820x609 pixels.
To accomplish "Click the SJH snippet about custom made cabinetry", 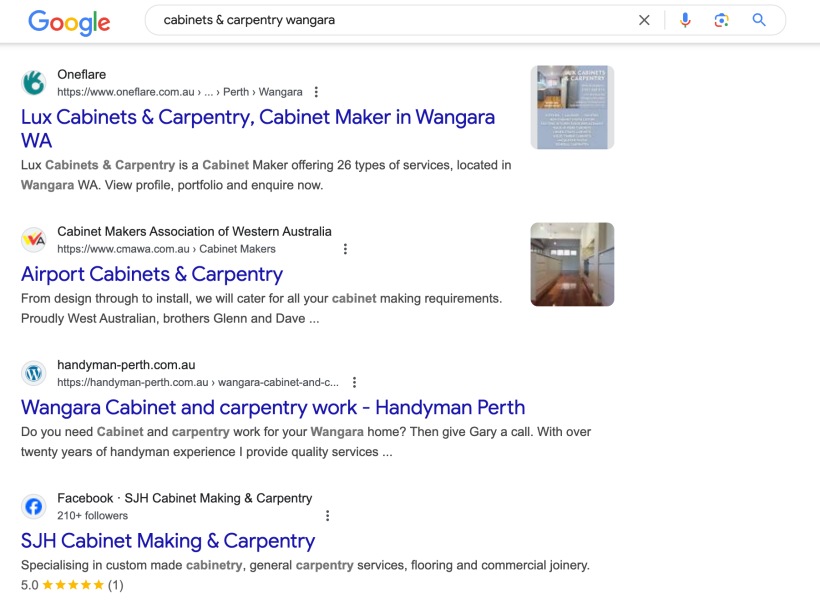I will point(305,565).
